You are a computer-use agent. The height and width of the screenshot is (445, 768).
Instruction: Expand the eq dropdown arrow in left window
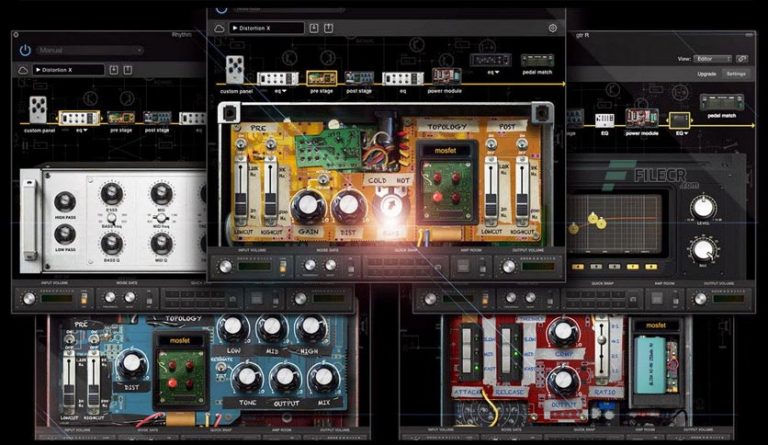pyautogui.click(x=85, y=131)
